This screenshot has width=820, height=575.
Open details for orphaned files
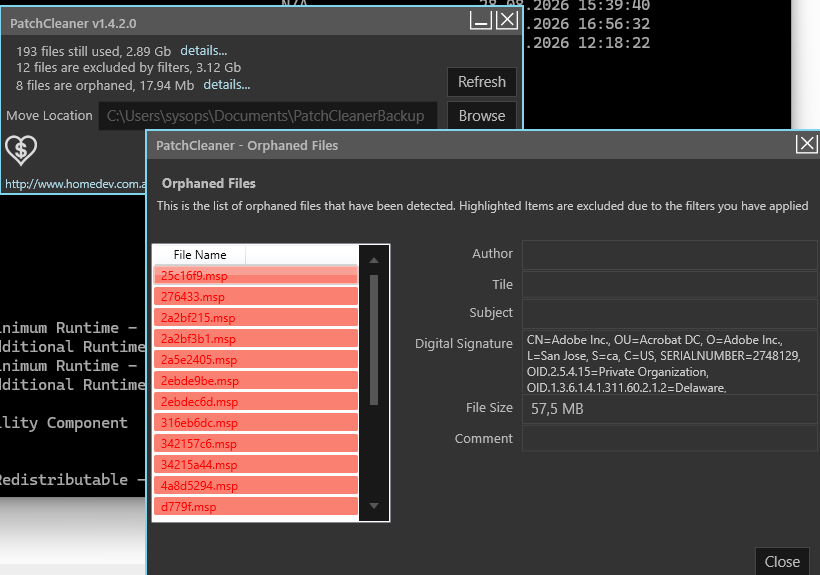click(x=226, y=85)
